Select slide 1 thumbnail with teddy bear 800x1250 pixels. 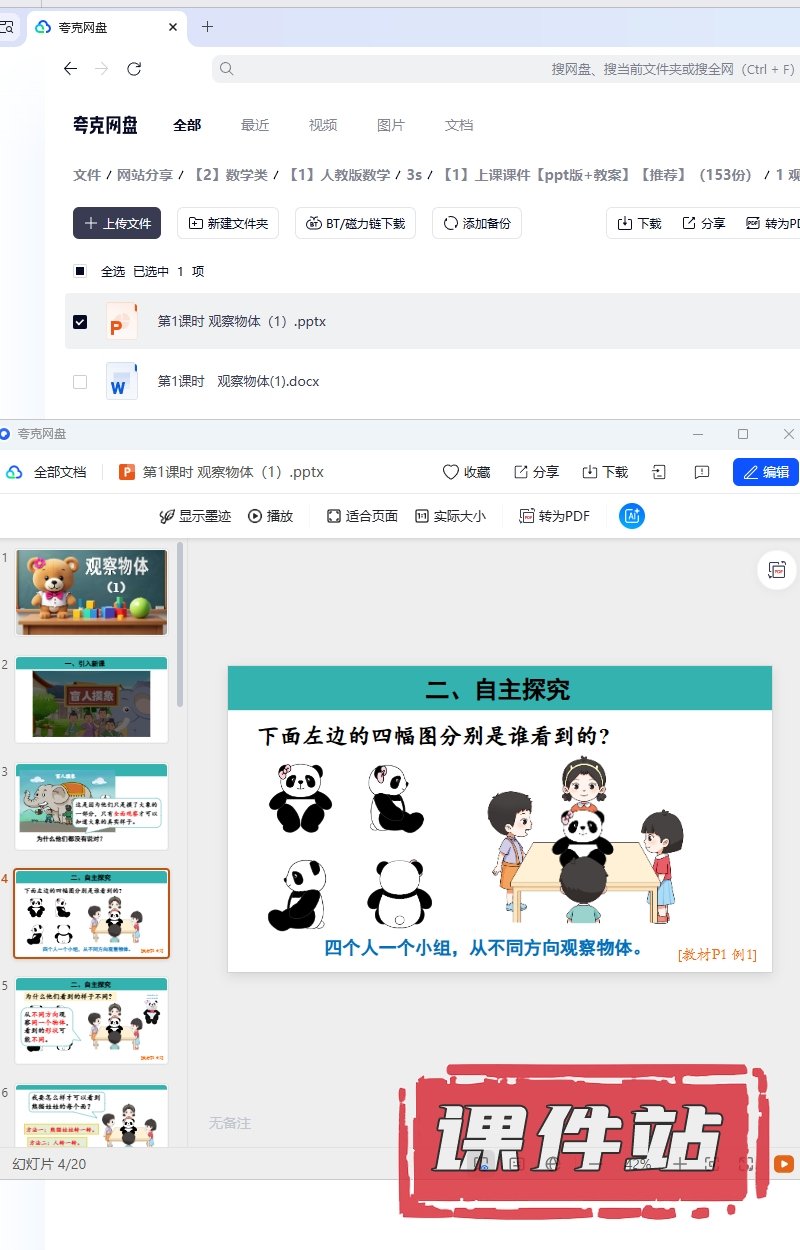92,592
